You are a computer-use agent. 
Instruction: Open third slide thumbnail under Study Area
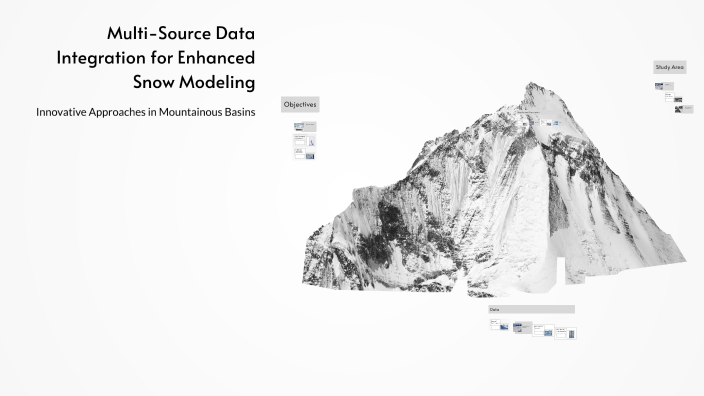point(684,109)
